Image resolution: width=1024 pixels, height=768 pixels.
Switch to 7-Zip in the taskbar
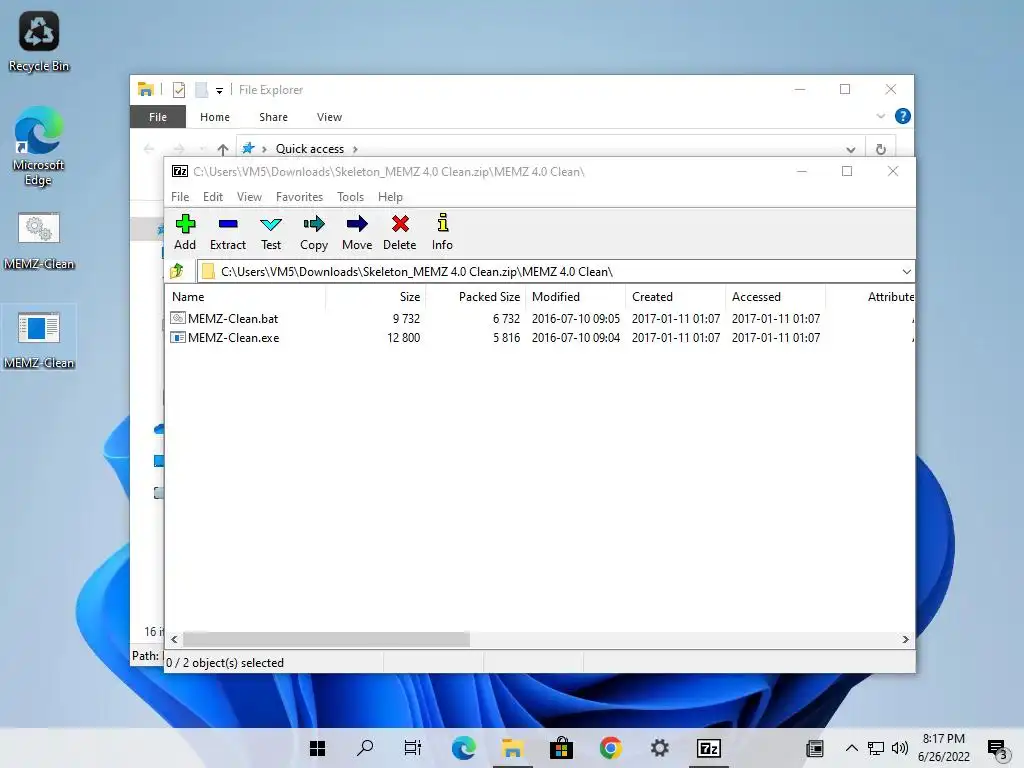click(709, 748)
